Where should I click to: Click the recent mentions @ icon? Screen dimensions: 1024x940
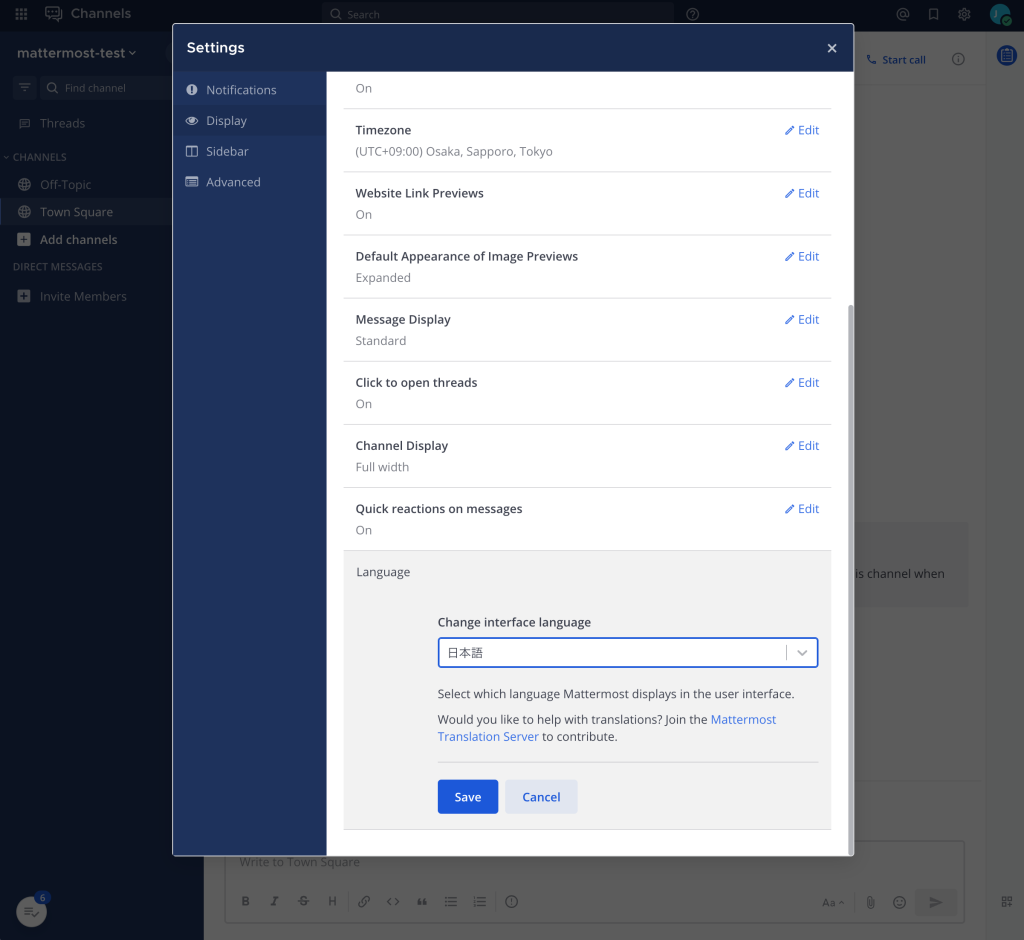pos(903,14)
